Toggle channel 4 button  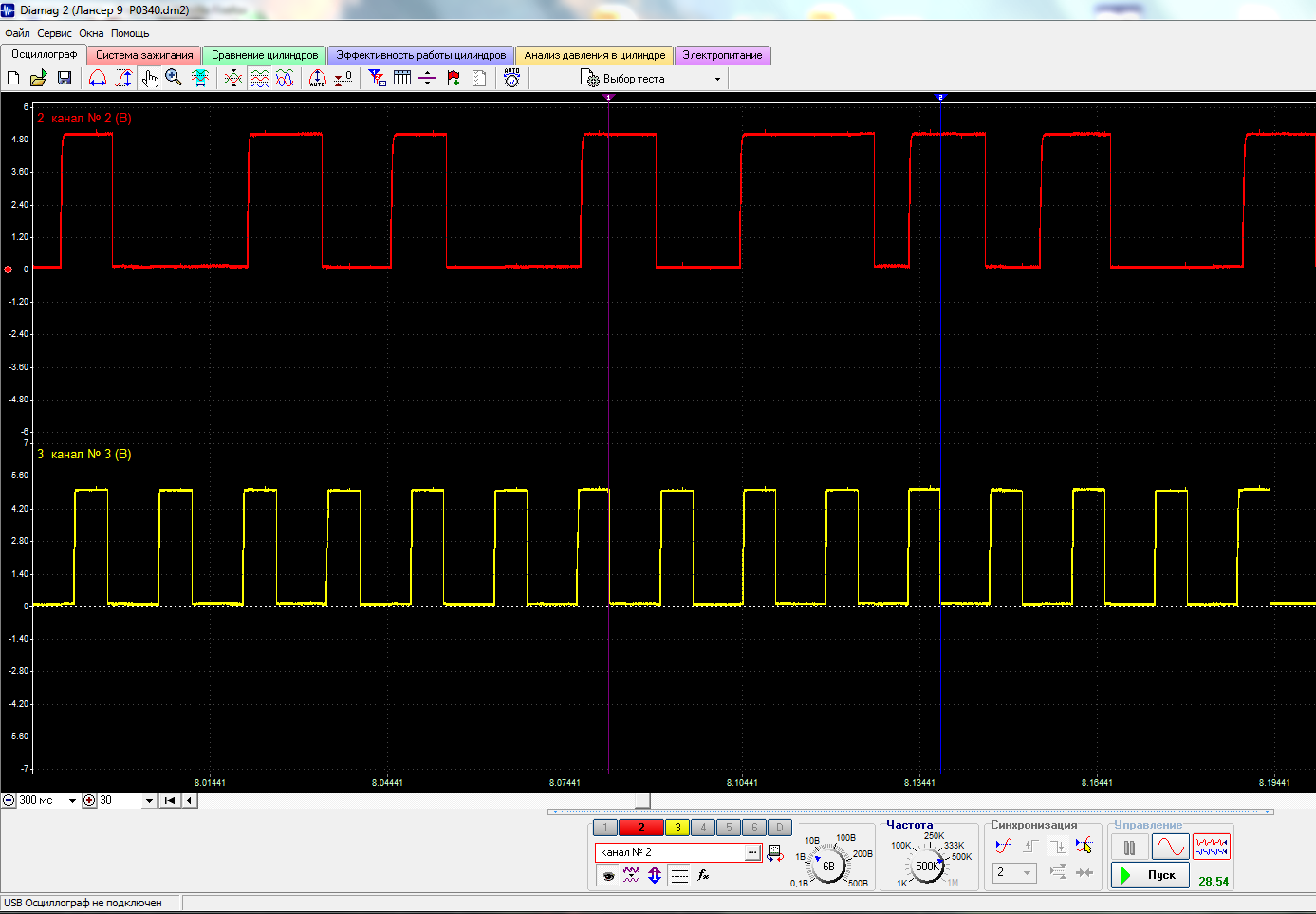coord(703,828)
